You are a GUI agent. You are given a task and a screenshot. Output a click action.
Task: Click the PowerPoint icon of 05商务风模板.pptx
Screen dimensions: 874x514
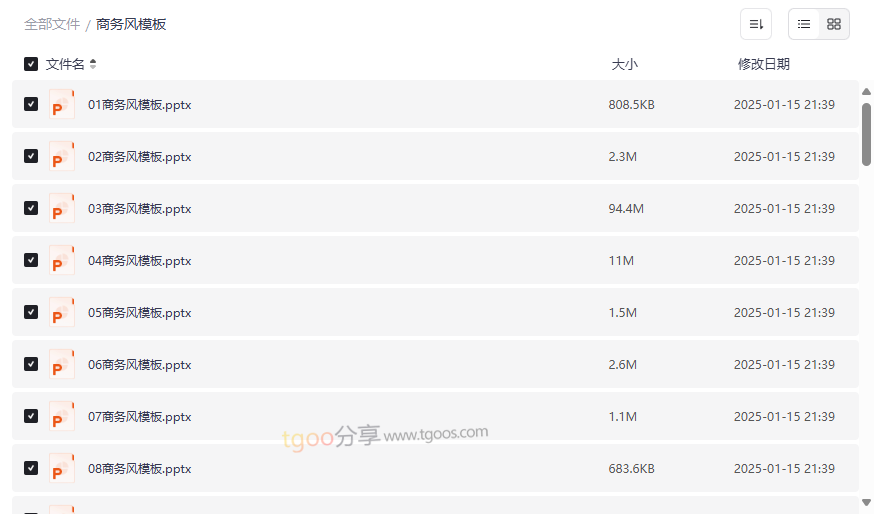tap(62, 313)
